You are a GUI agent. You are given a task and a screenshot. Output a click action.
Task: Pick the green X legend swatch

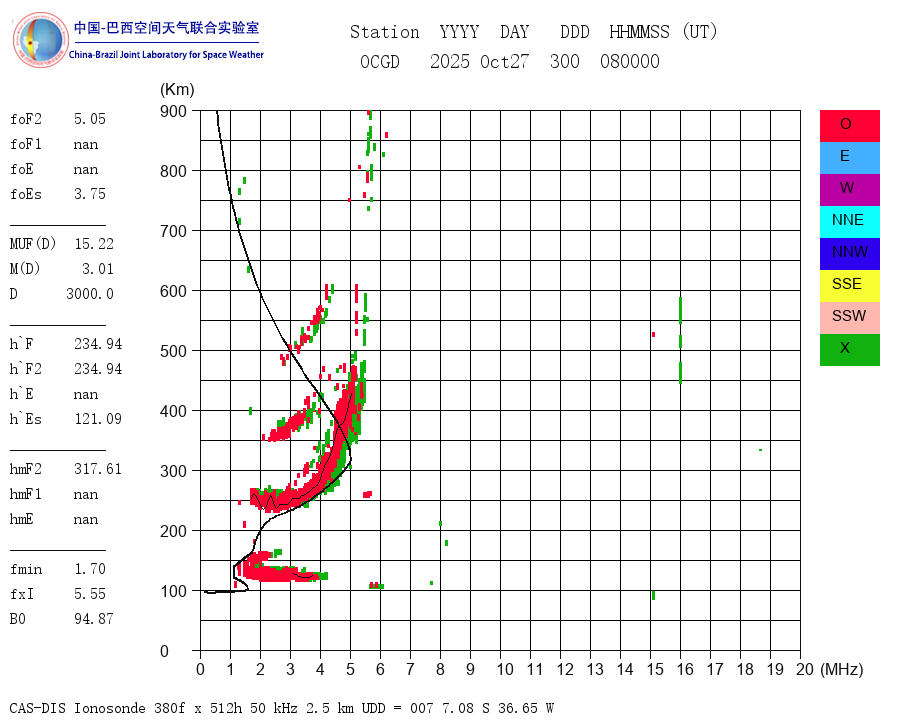849,350
